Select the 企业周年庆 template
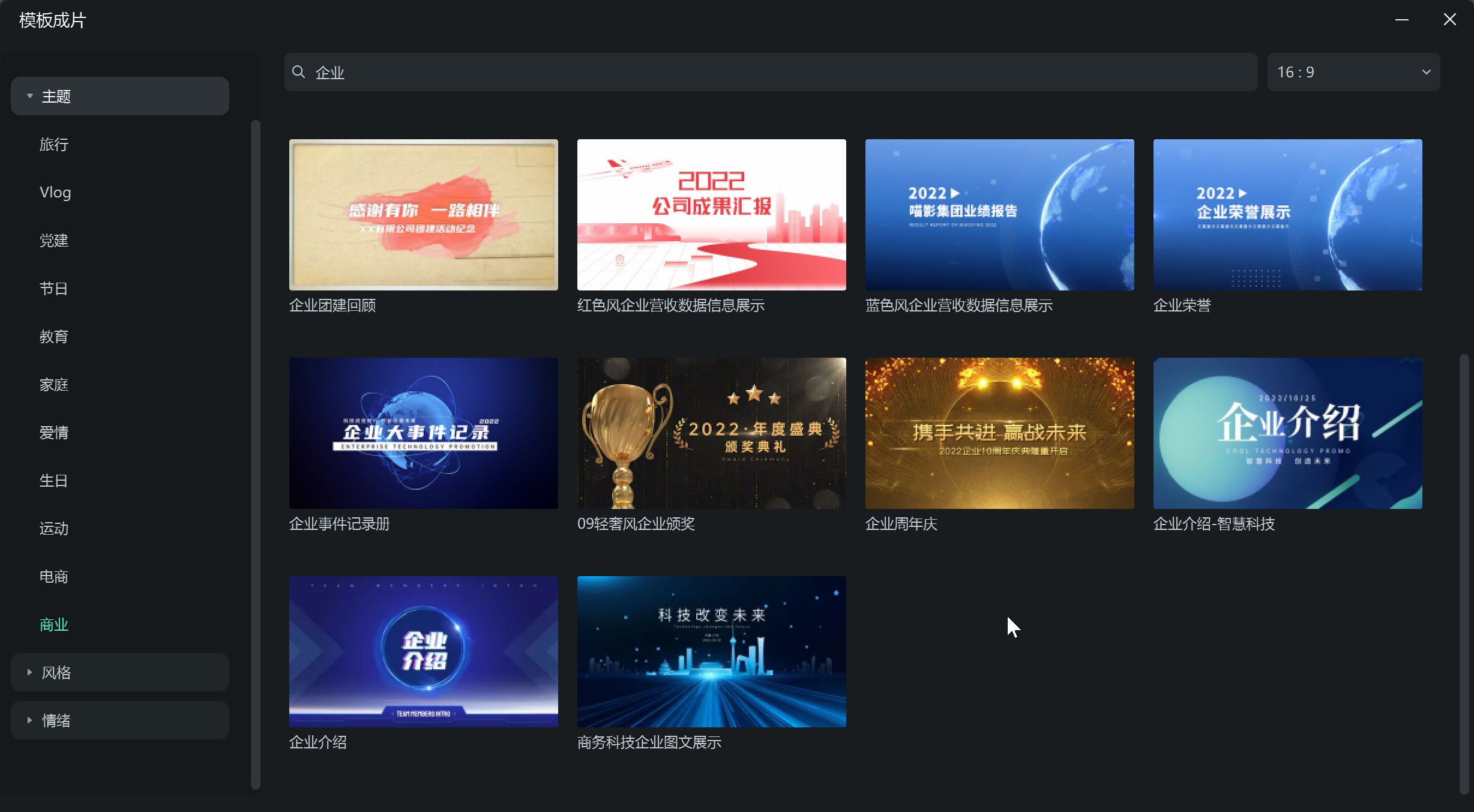Image resolution: width=1474 pixels, height=812 pixels. click(999, 433)
